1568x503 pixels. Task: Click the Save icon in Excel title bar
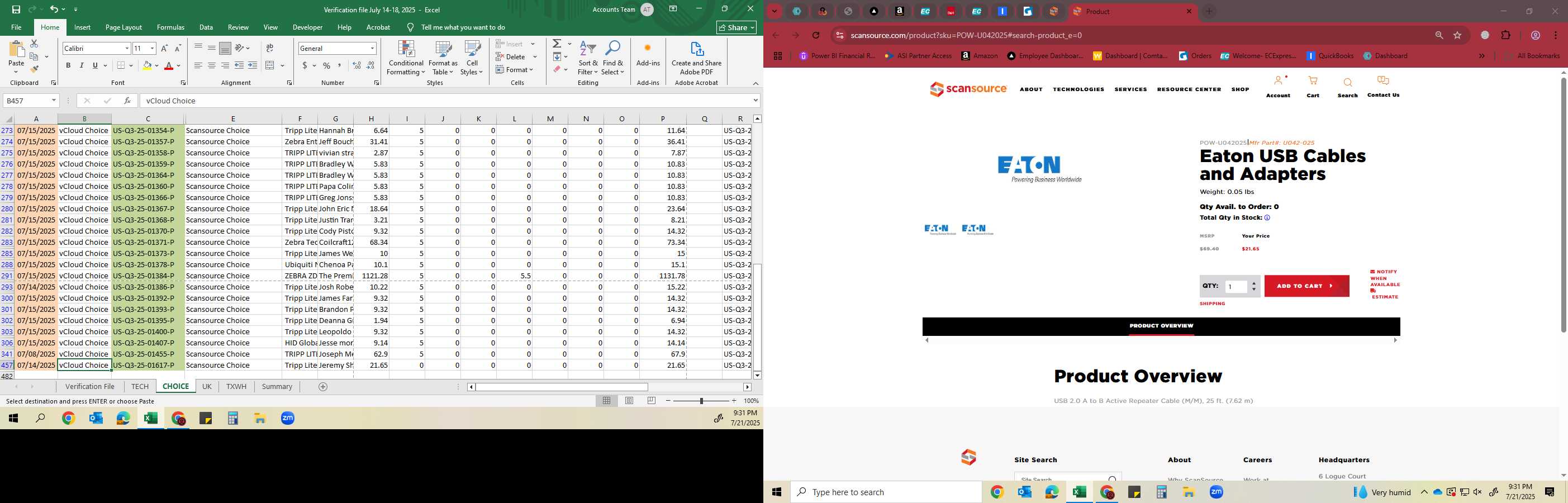[16, 9]
